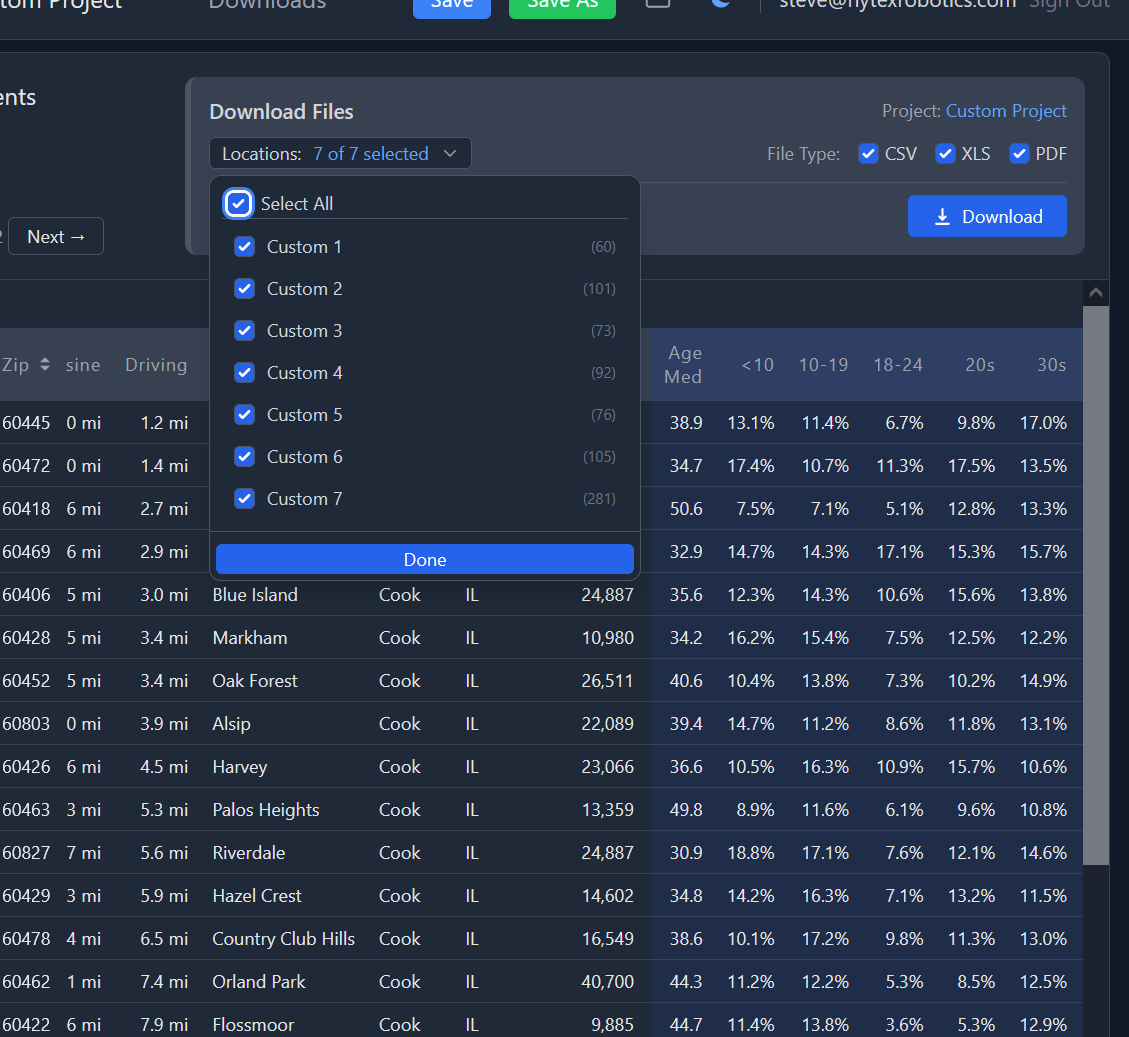
Task: Click the Driving column header
Action: 156,365
